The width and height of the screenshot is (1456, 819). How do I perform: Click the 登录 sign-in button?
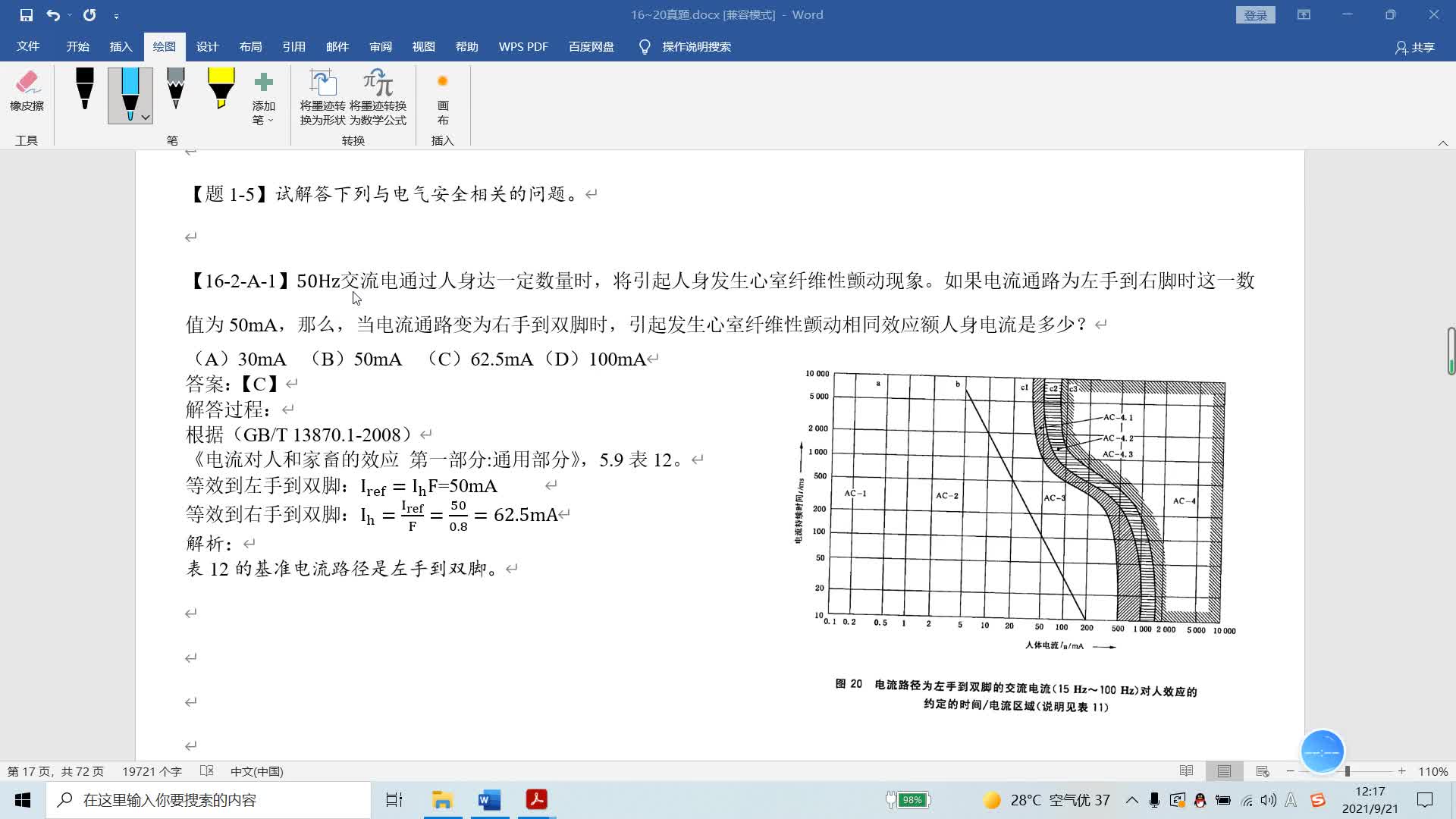coord(1255,15)
